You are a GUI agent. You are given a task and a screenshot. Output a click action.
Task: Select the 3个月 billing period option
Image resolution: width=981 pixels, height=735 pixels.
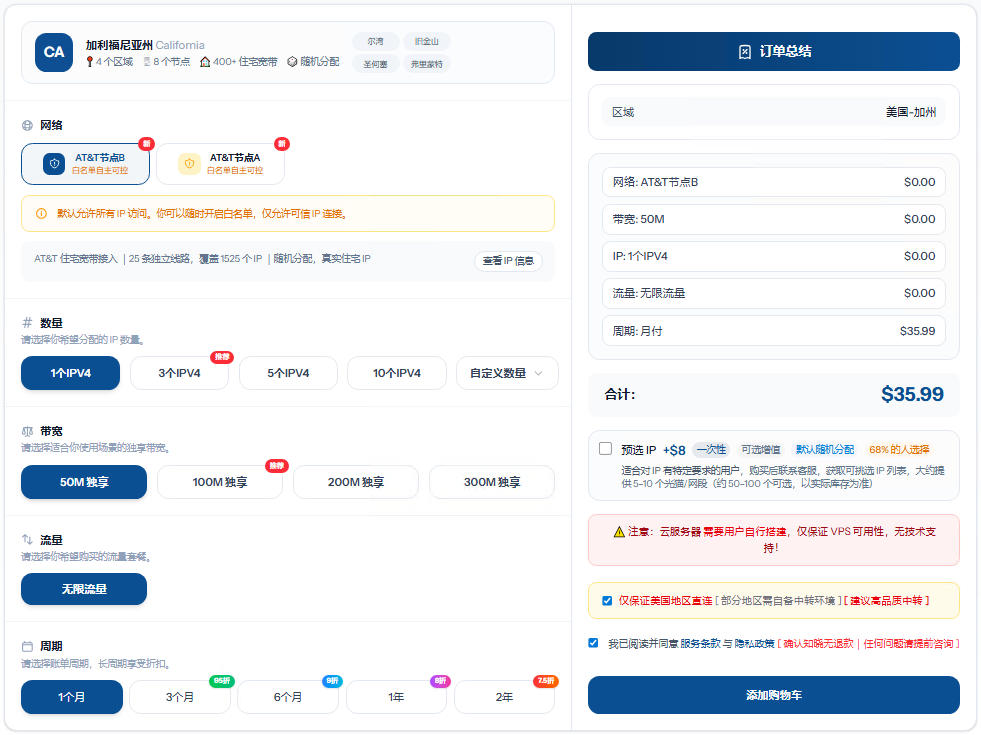(180, 697)
